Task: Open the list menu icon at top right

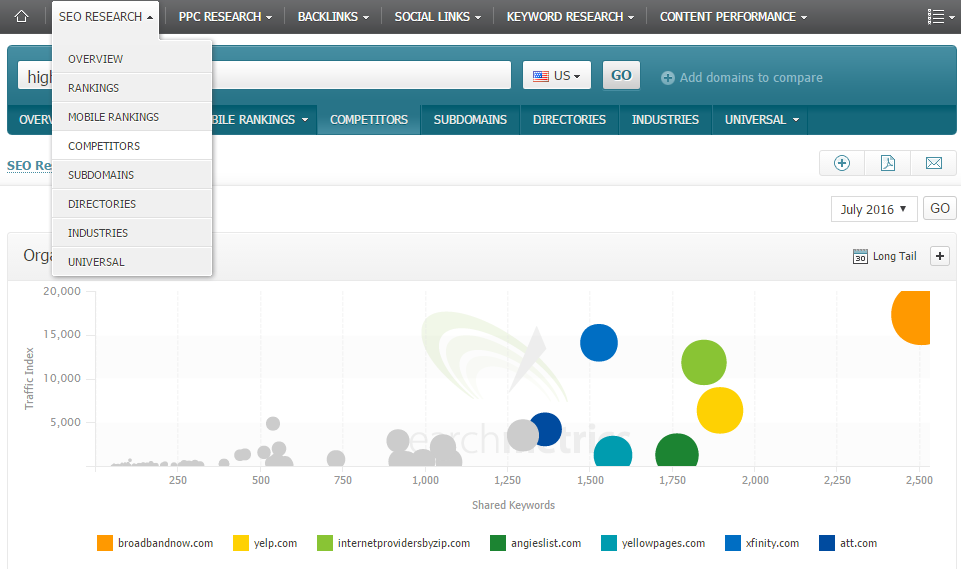Action: (x=940, y=17)
